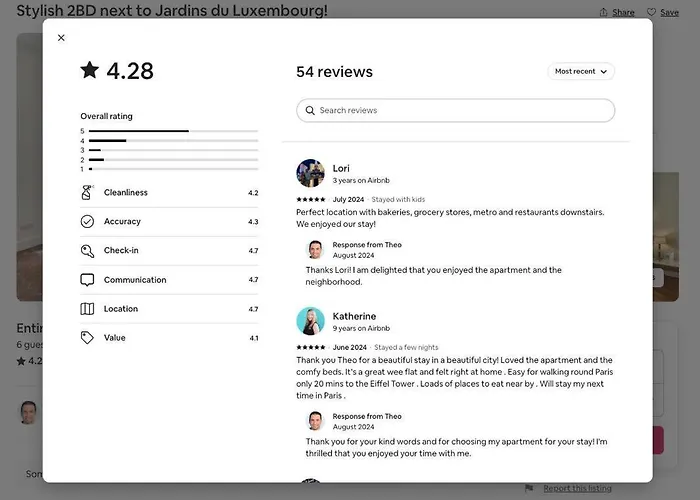Click the 5-star overall rating bar

point(173,131)
